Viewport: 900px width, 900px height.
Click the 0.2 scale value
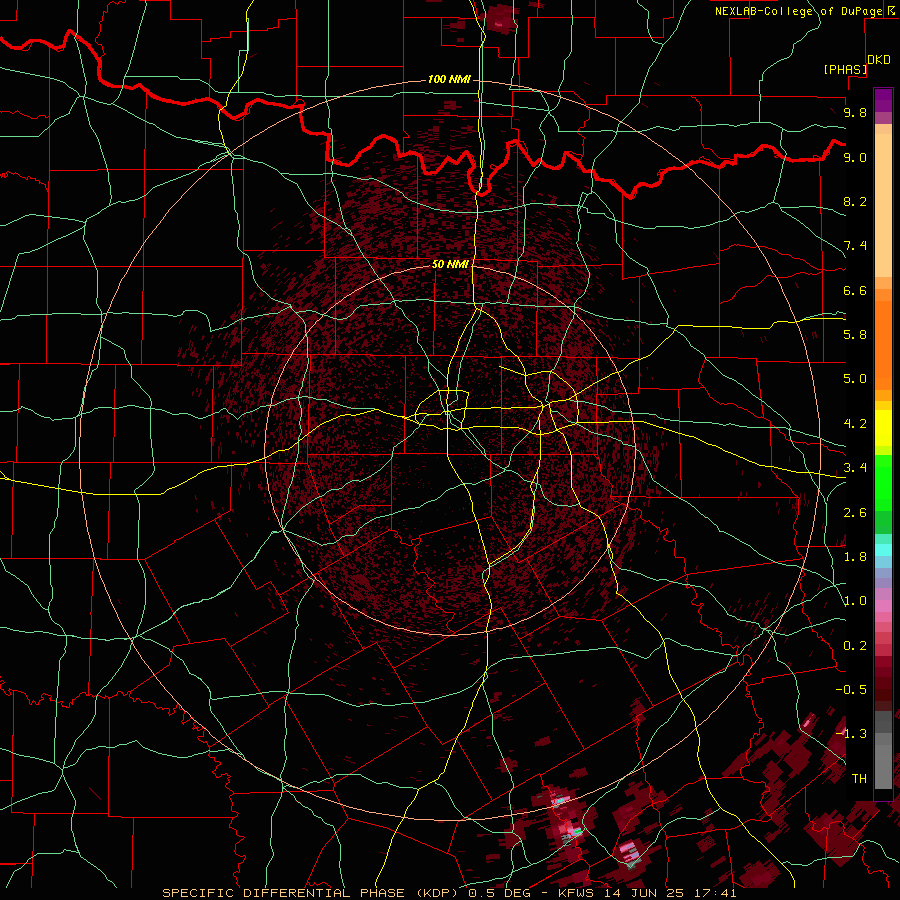coord(855,646)
